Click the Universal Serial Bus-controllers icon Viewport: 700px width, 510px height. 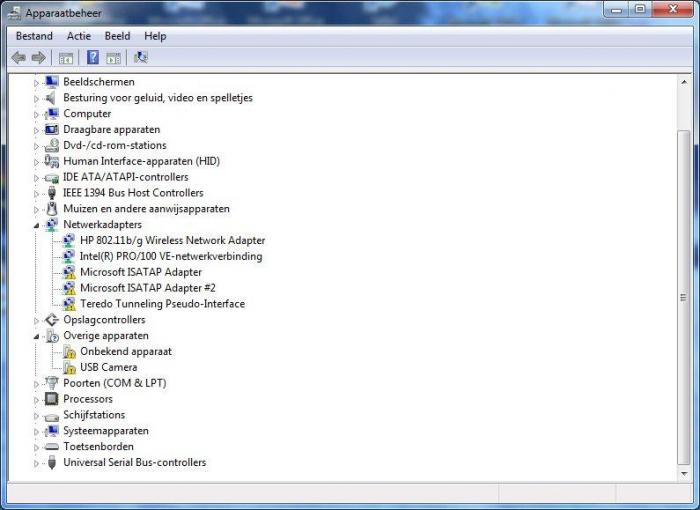tap(52, 462)
